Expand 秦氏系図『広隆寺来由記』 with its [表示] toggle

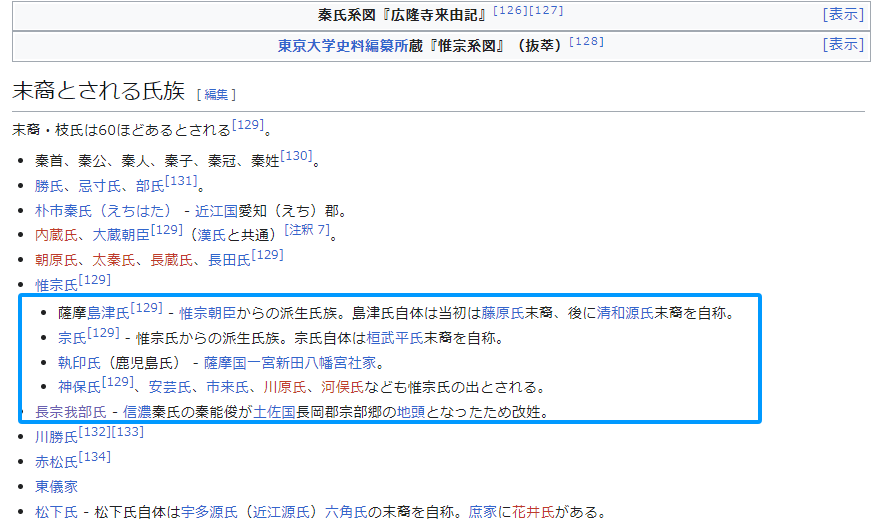click(x=843, y=15)
